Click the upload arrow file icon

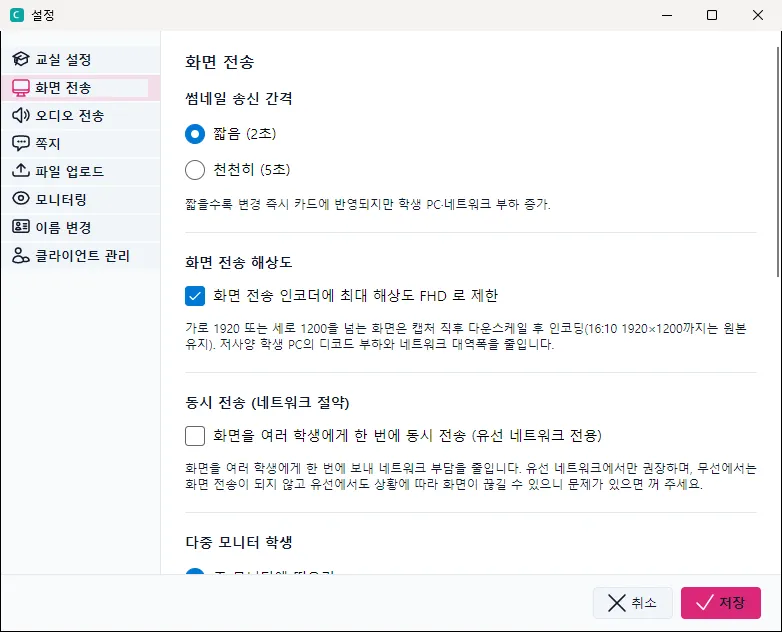pyautogui.click(x=20, y=171)
